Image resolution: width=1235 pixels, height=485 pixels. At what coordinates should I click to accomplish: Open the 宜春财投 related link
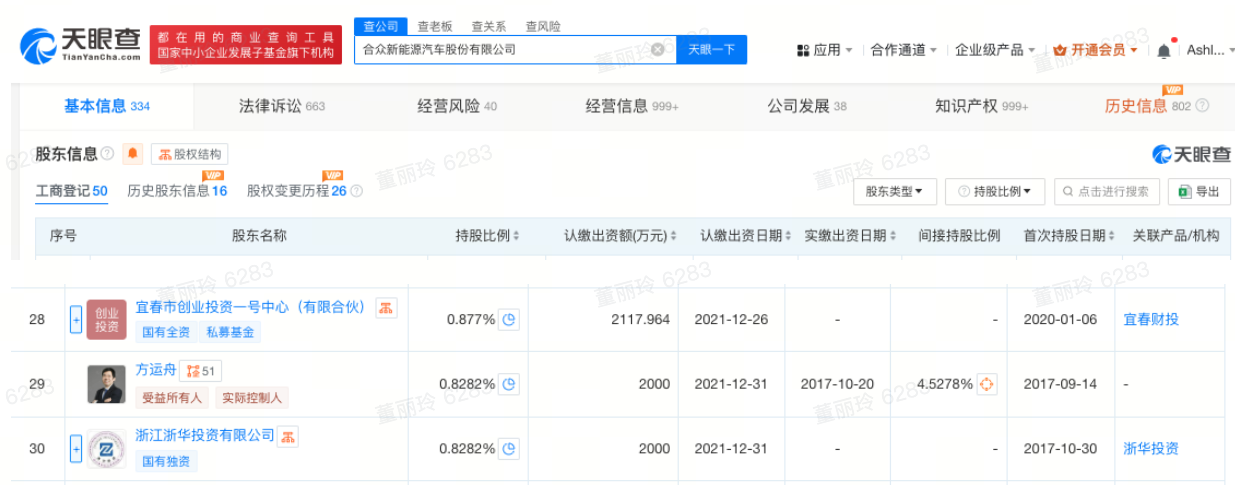pos(1151,320)
